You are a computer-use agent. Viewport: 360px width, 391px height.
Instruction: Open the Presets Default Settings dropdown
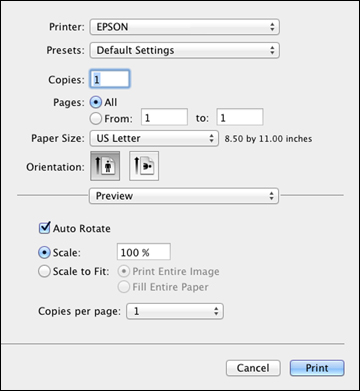(184, 50)
